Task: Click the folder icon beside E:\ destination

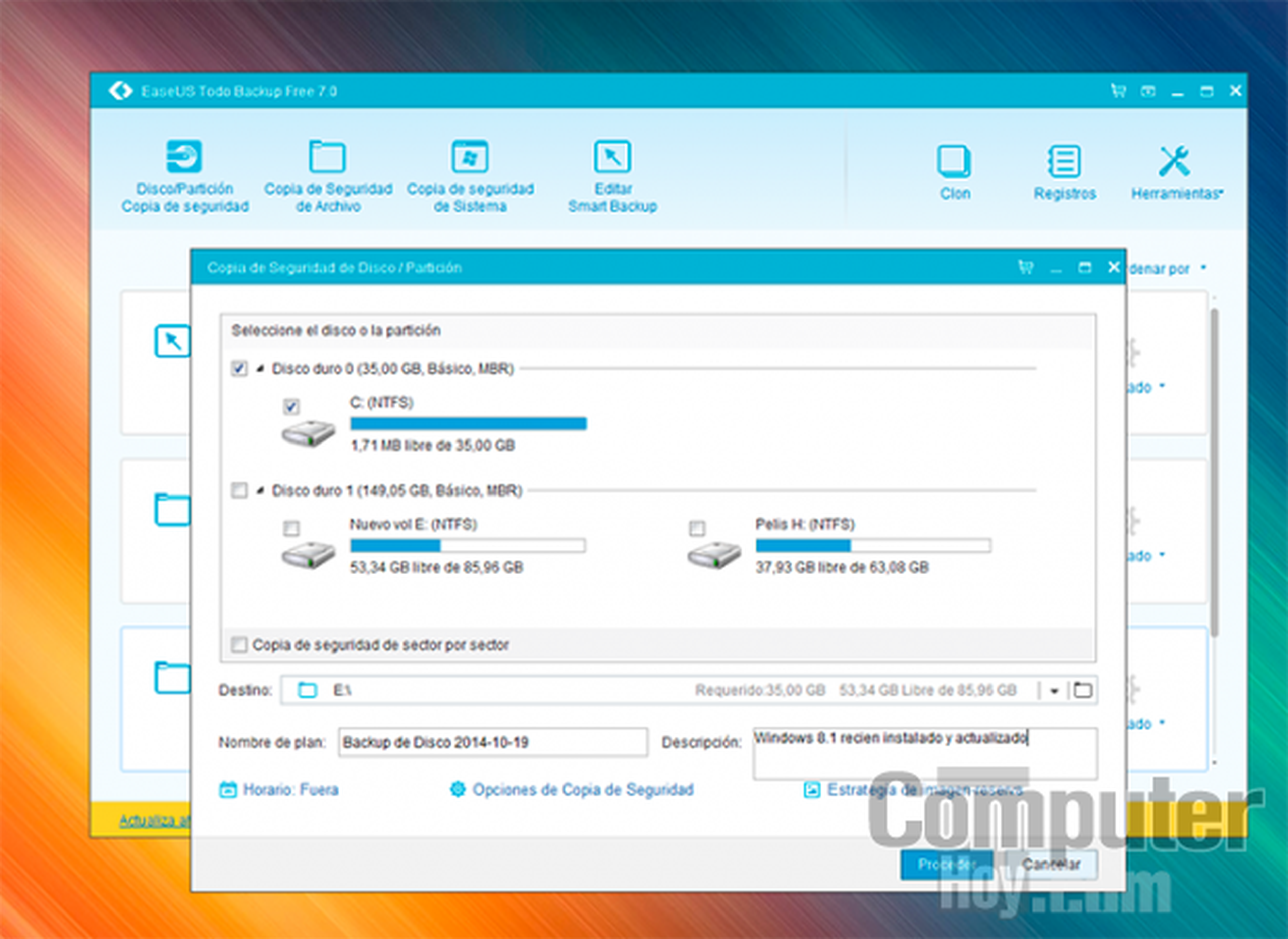Action: (307, 690)
